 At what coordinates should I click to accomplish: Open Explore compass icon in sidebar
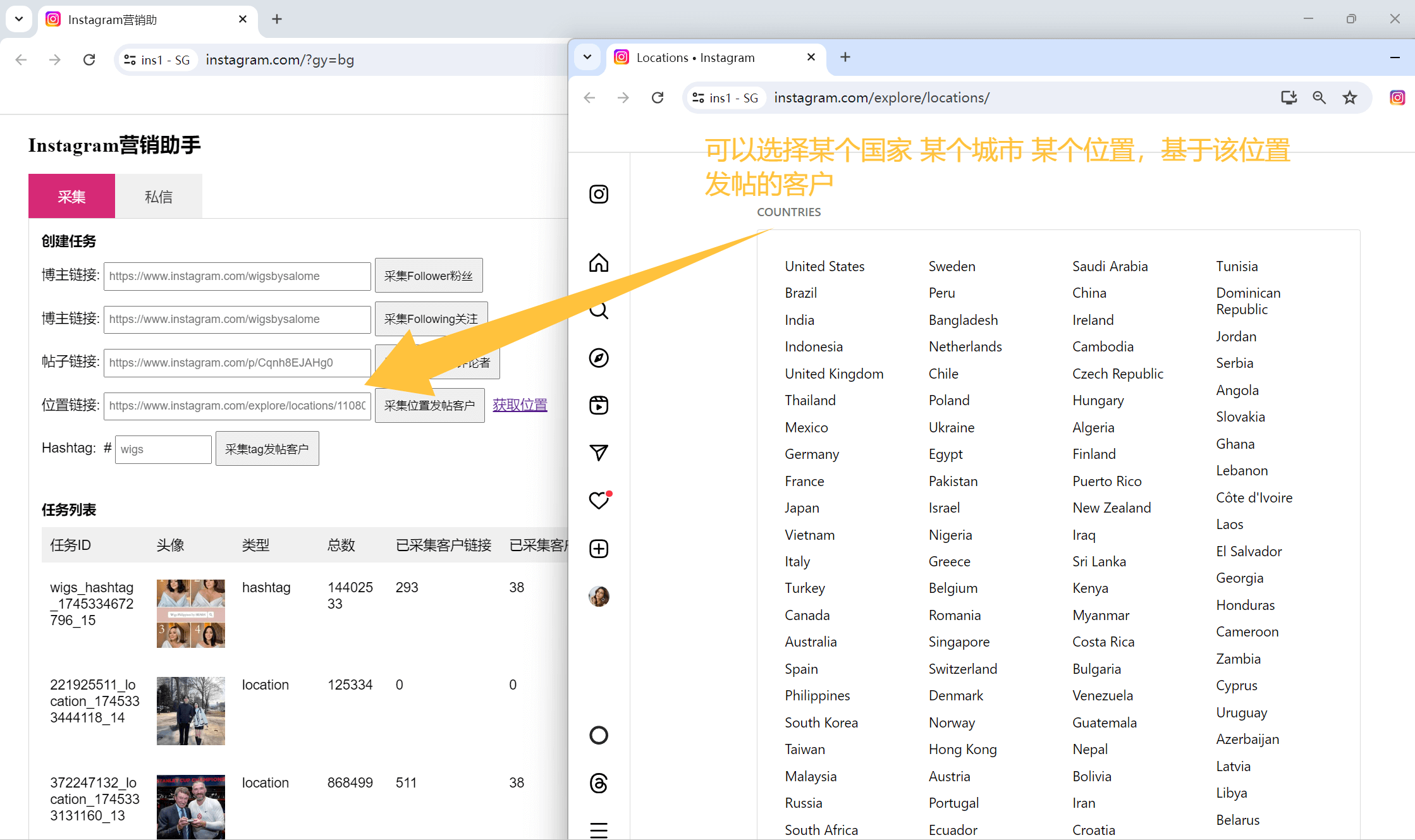(599, 358)
